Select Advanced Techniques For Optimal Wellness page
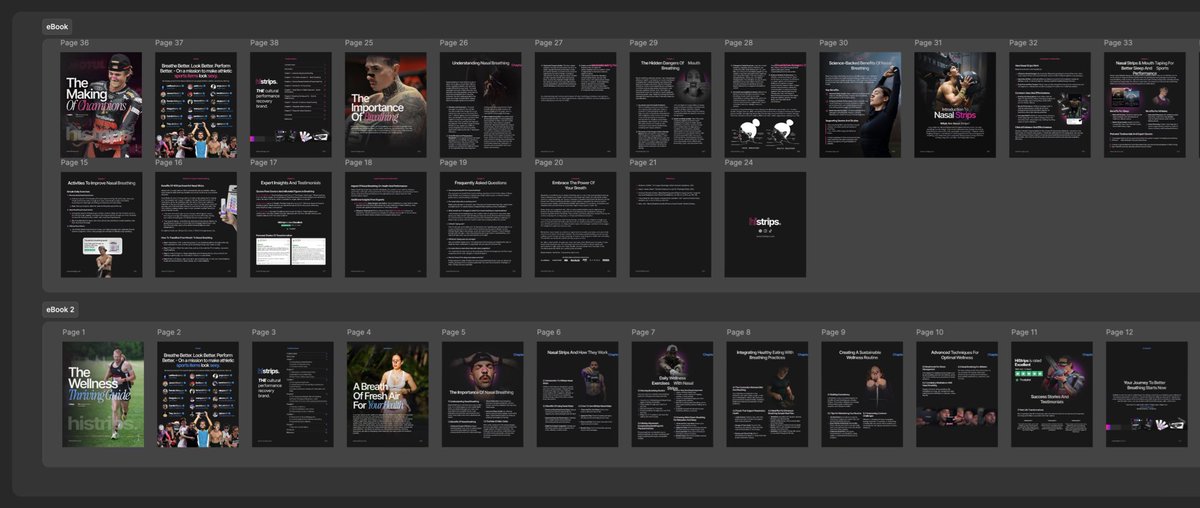Image resolution: width=1200 pixels, height=508 pixels. pyautogui.click(x=957, y=394)
